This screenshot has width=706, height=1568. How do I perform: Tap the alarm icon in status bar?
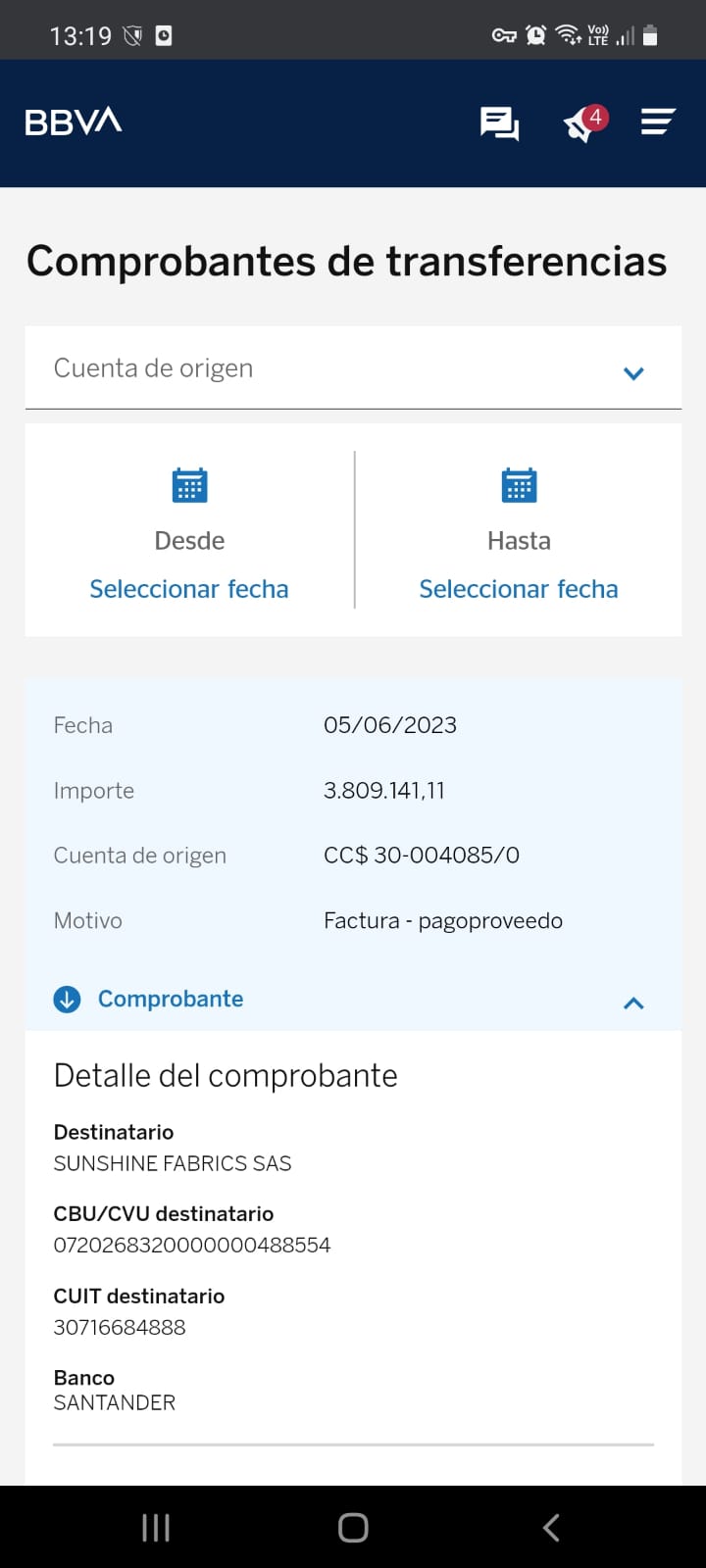point(535,36)
